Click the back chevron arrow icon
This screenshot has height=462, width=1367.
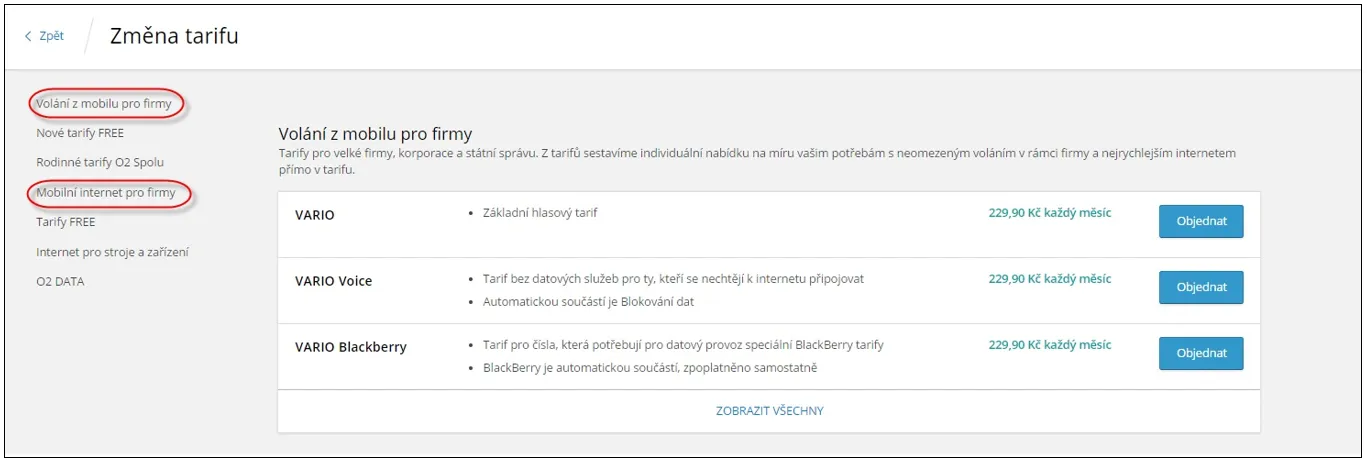click(x=27, y=36)
